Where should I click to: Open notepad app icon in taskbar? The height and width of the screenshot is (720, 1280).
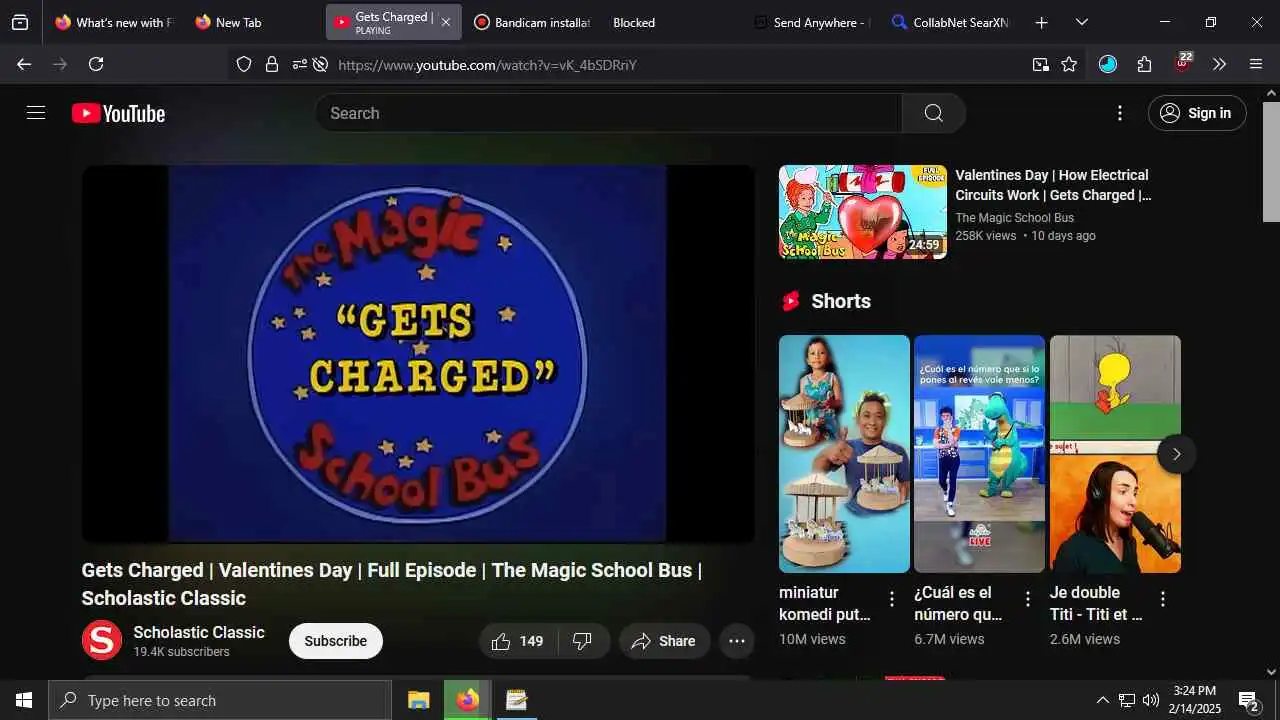[x=516, y=700]
